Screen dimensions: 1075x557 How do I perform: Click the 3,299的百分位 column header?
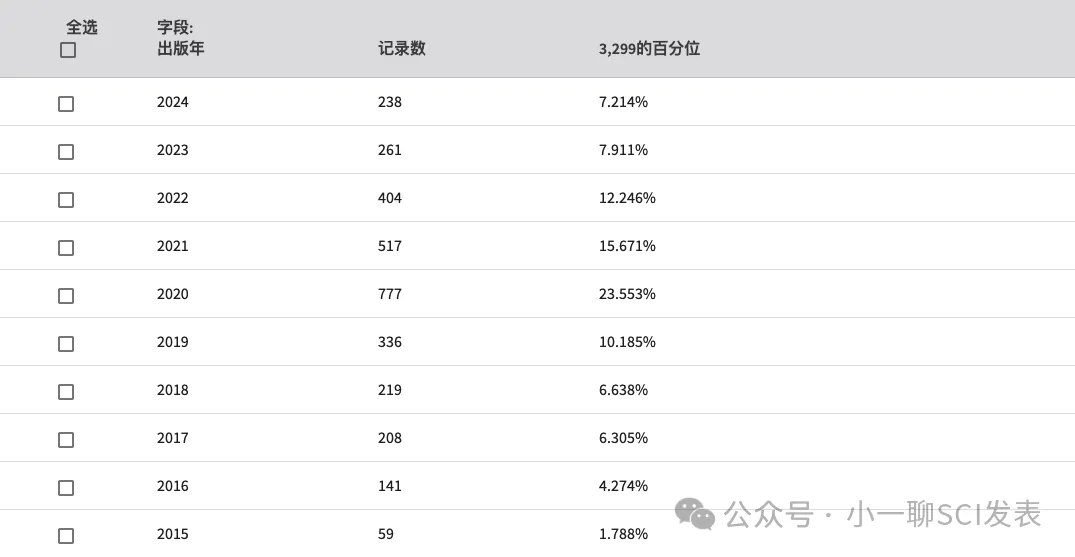[649, 48]
